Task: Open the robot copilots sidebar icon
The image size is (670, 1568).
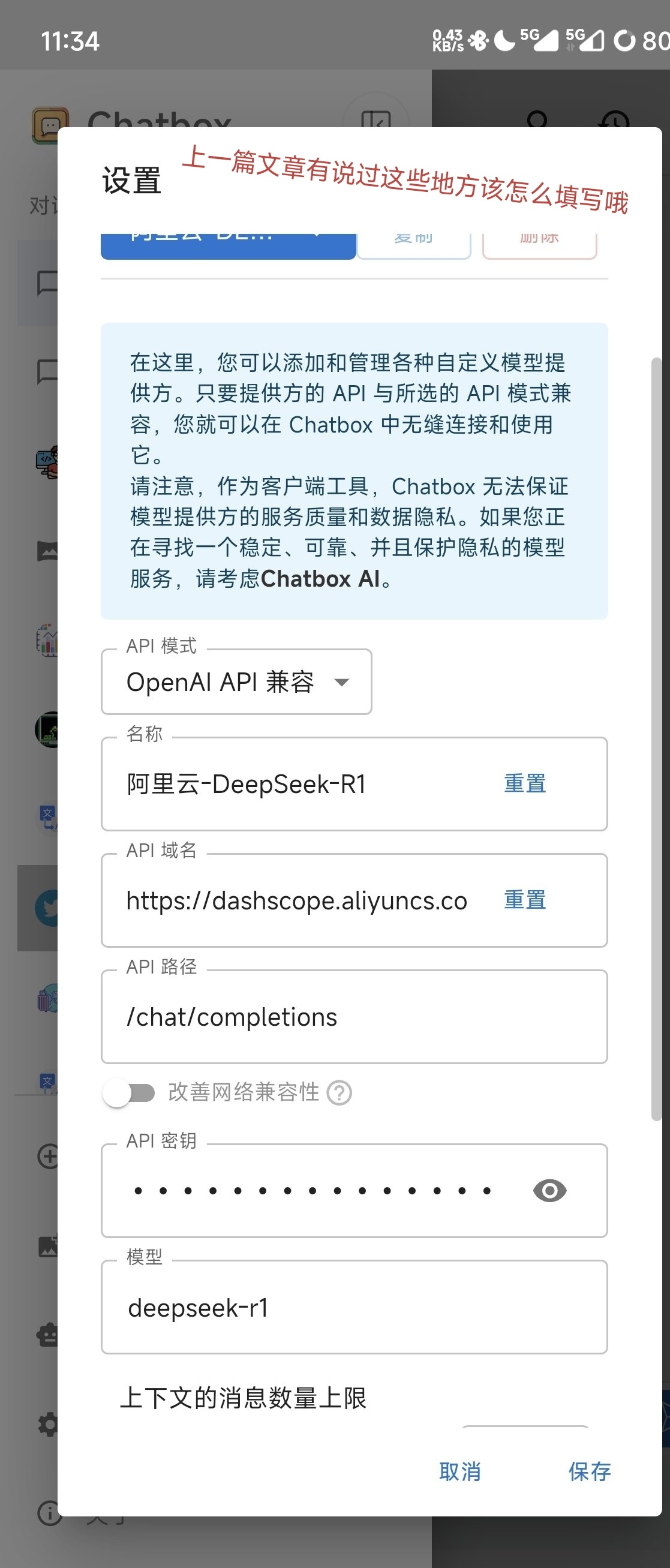Action: [x=47, y=1334]
